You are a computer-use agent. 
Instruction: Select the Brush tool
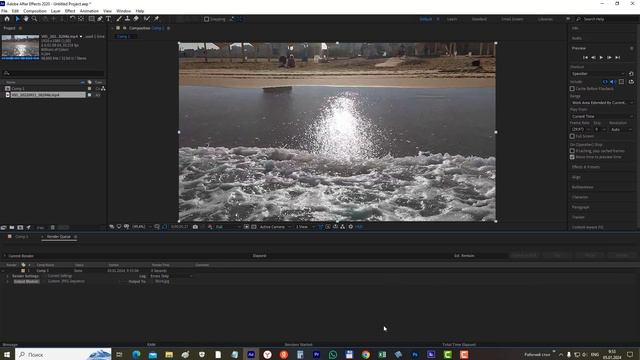[119, 19]
